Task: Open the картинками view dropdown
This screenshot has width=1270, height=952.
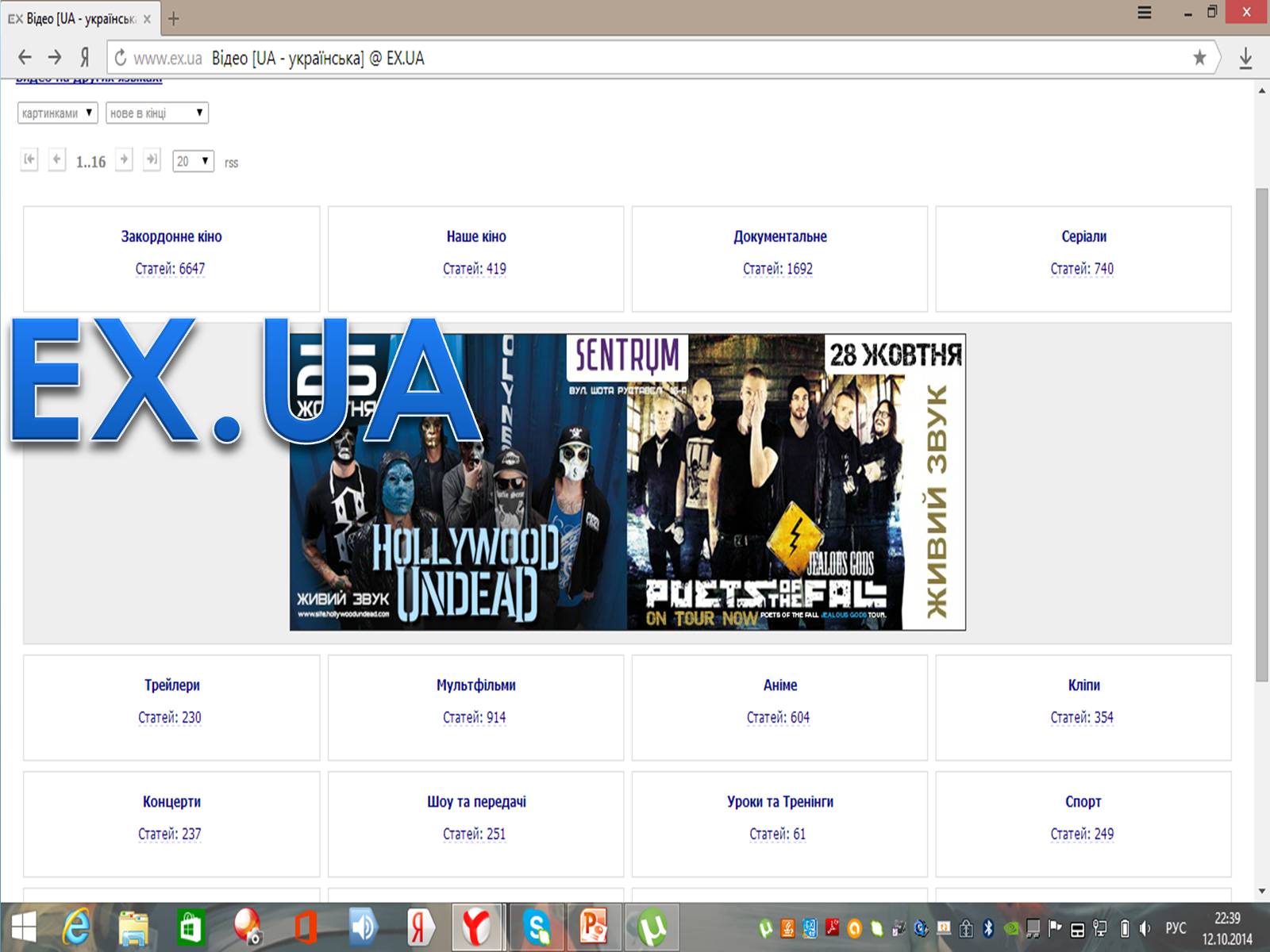Action: coord(57,113)
